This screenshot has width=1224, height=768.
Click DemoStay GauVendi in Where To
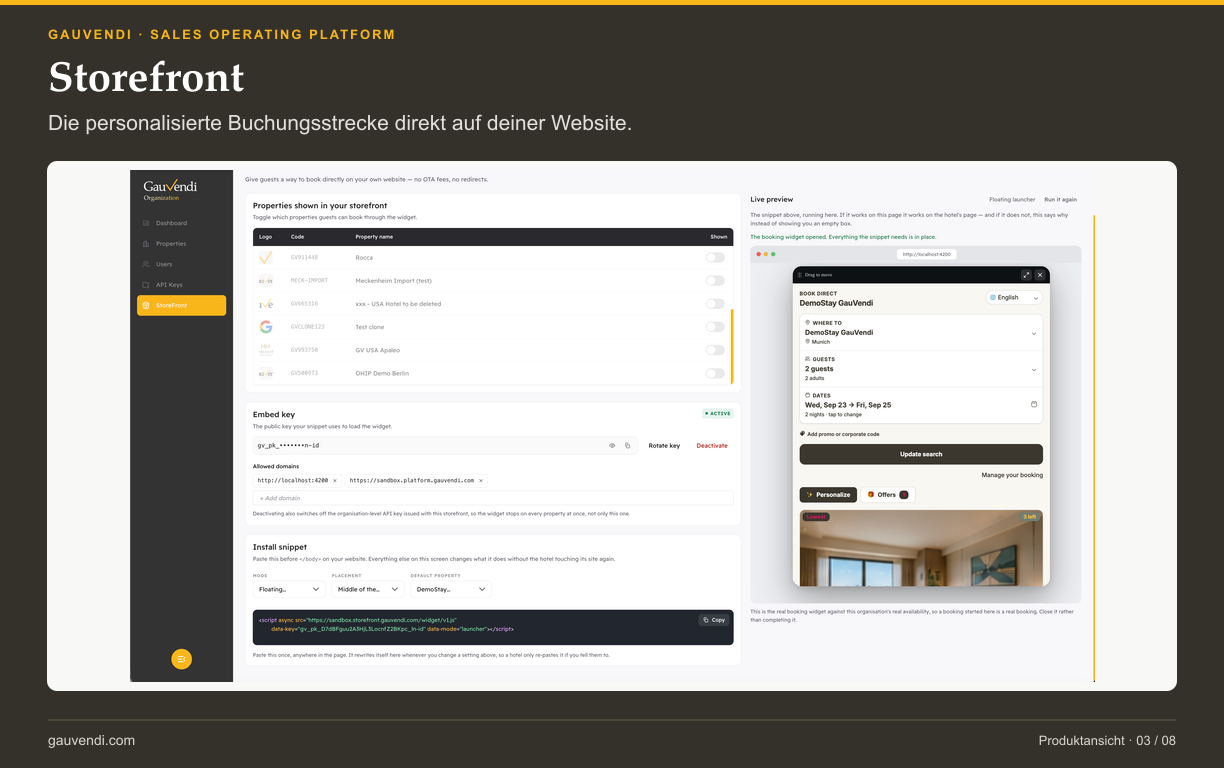tap(839, 332)
